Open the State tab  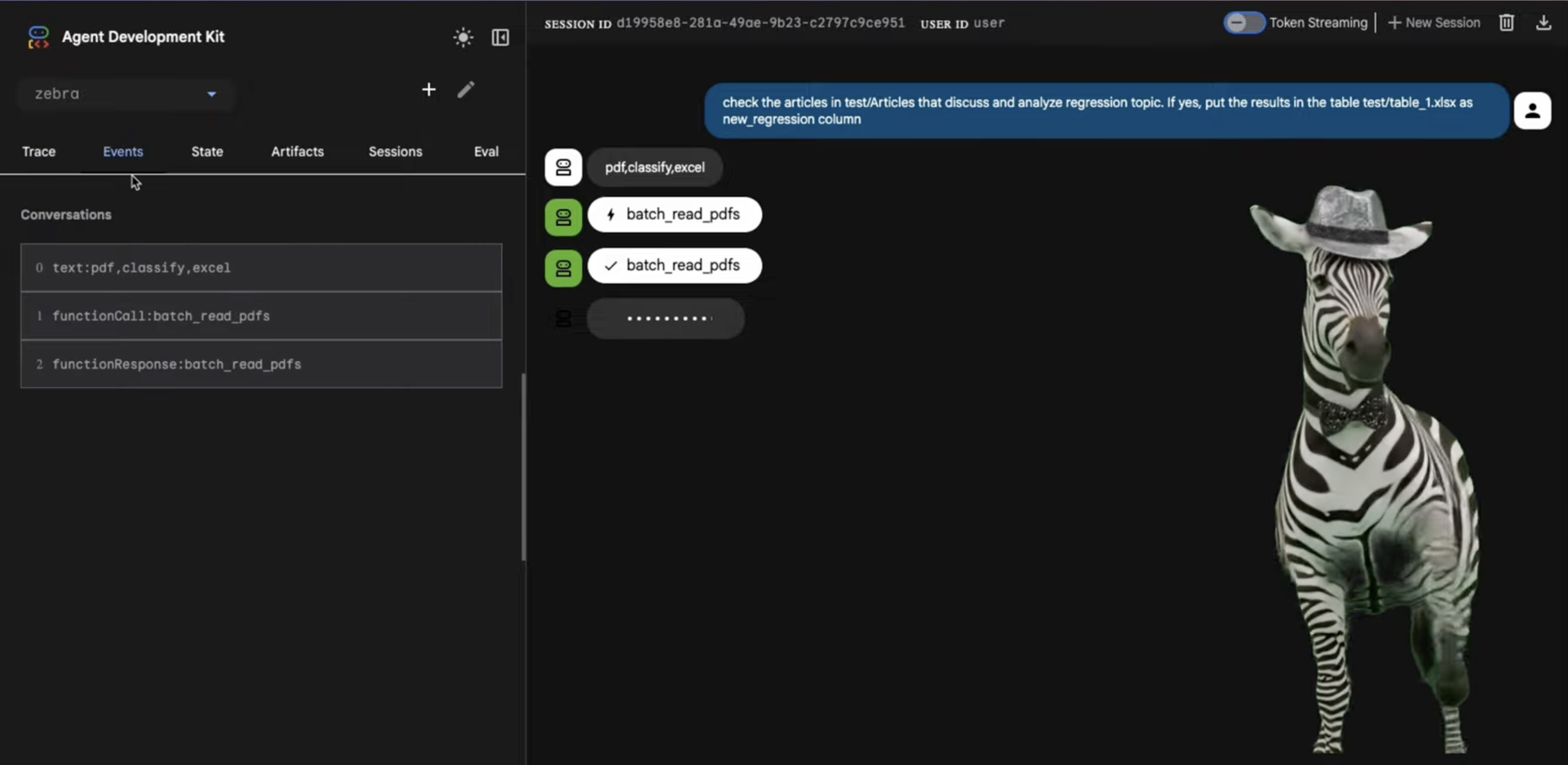[207, 152]
